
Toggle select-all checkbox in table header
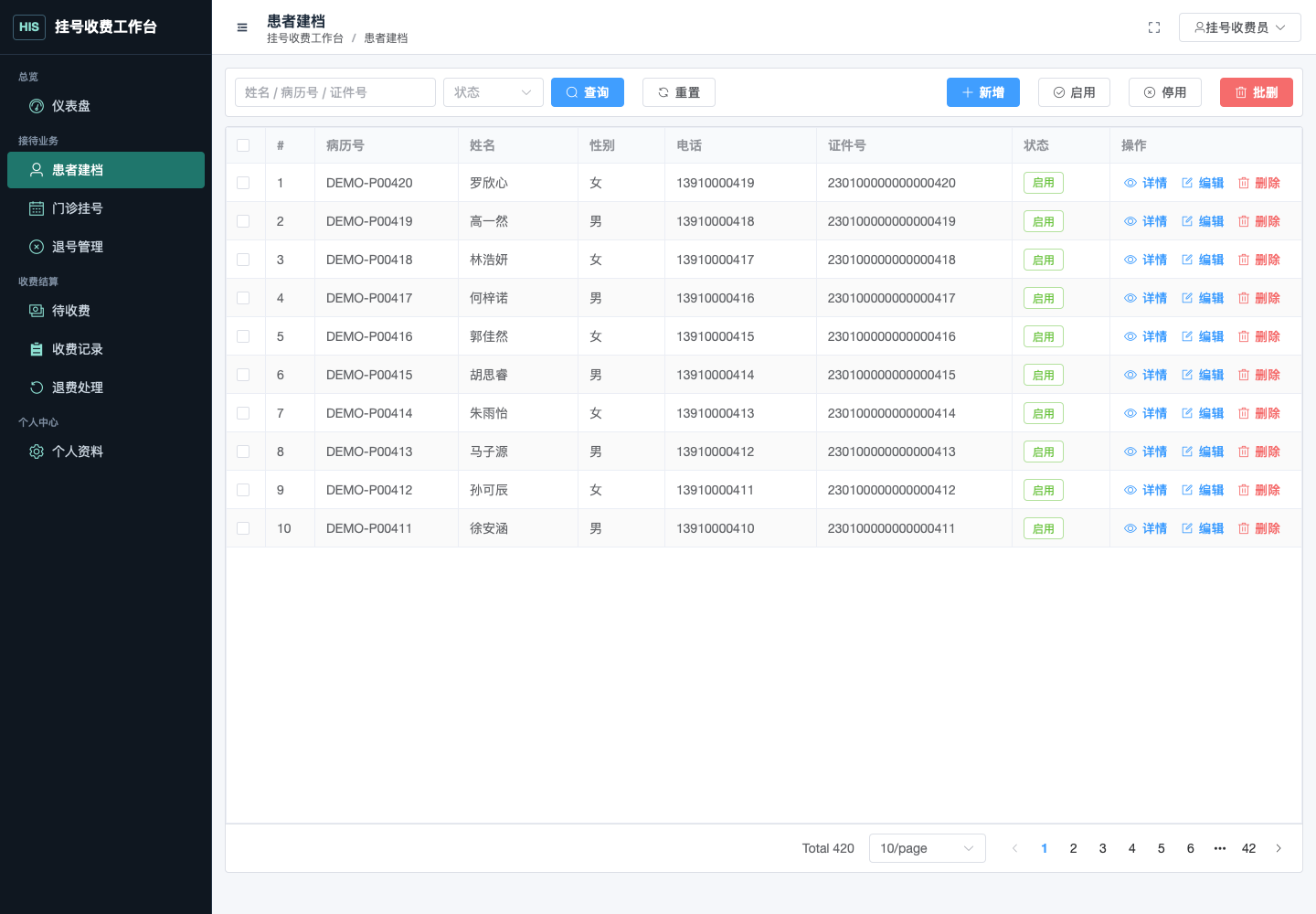click(243, 145)
